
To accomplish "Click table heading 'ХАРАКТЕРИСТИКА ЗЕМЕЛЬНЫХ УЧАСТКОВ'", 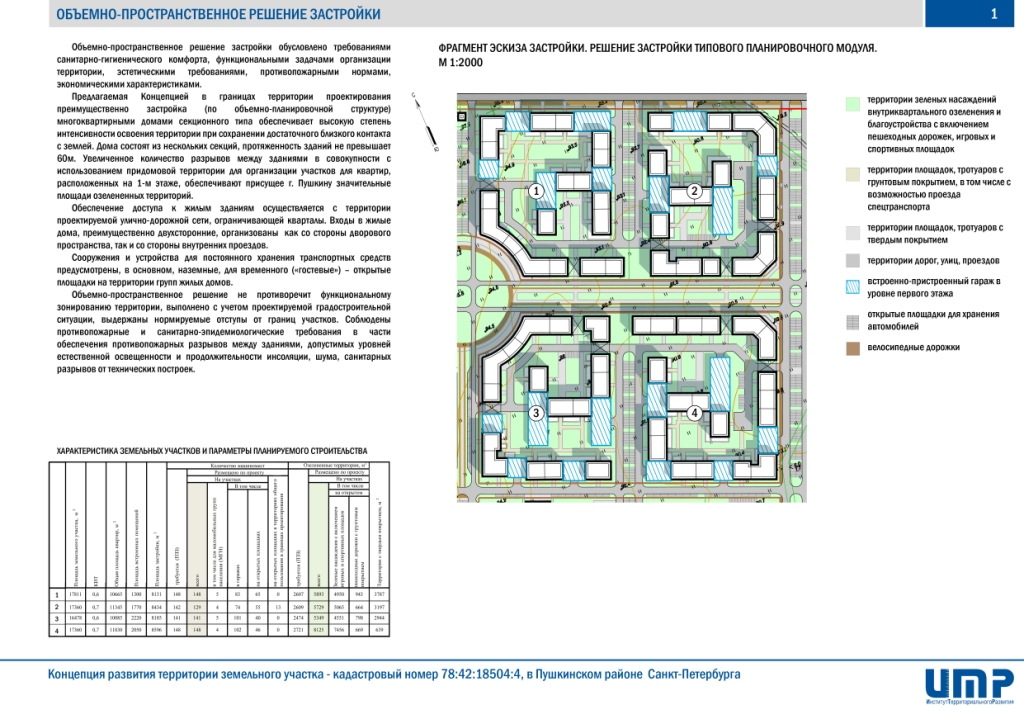I will pos(212,451).
